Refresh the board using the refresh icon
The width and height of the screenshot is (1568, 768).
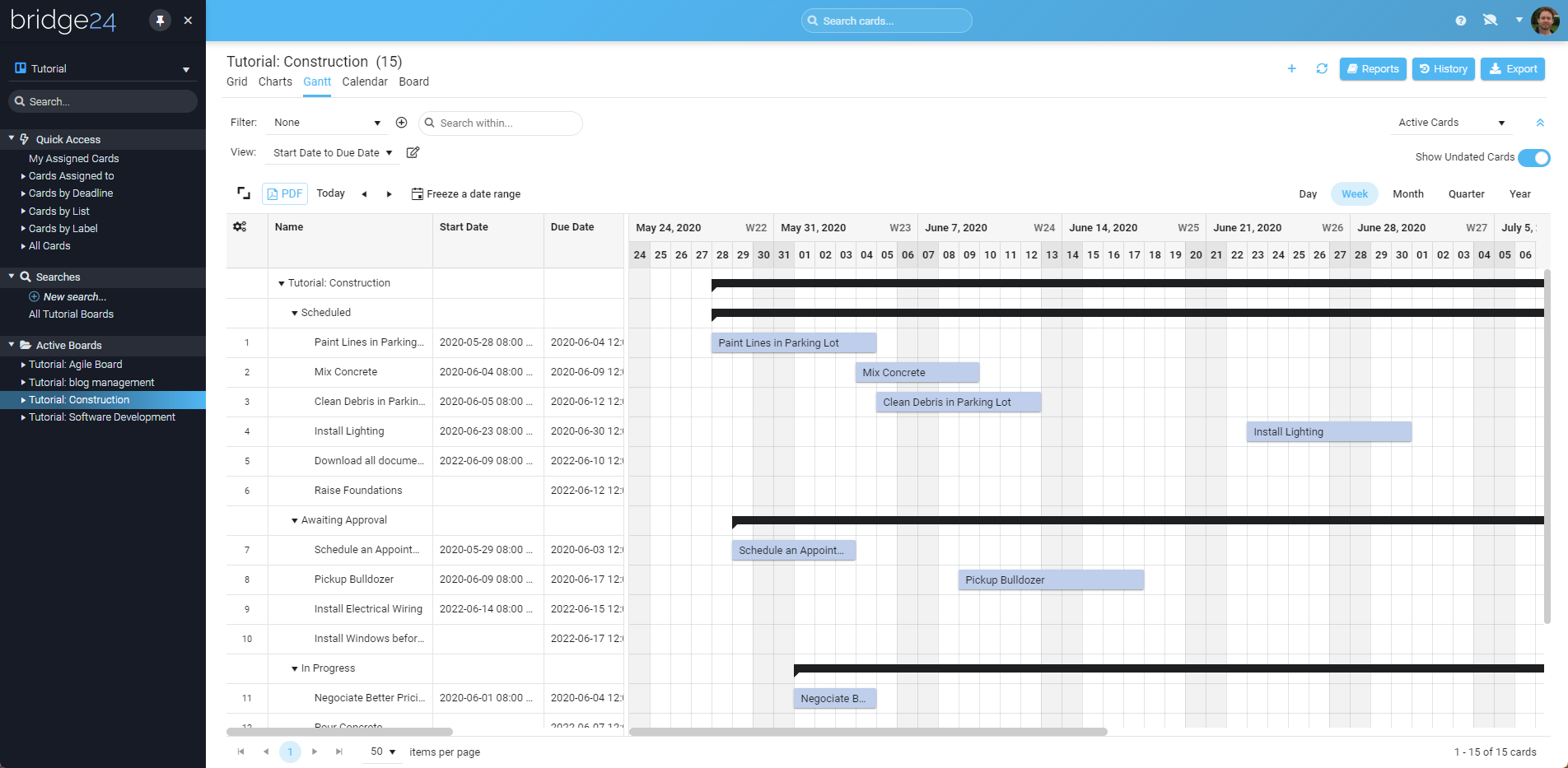[x=1322, y=69]
